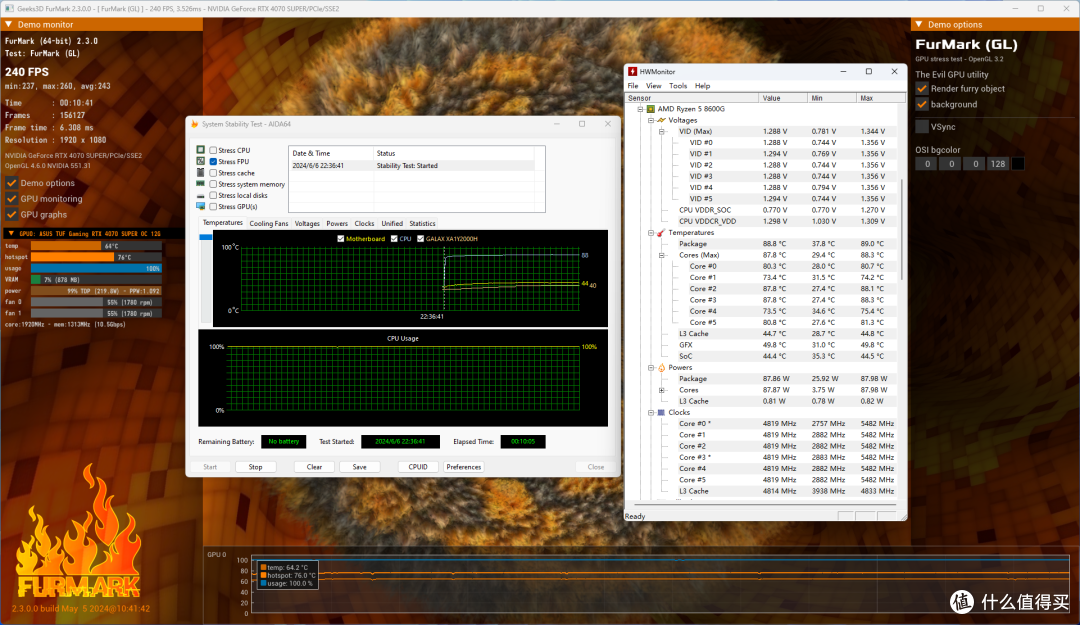Collapse the Clocks node in HWMonitor
The image size is (1080, 625).
click(651, 412)
